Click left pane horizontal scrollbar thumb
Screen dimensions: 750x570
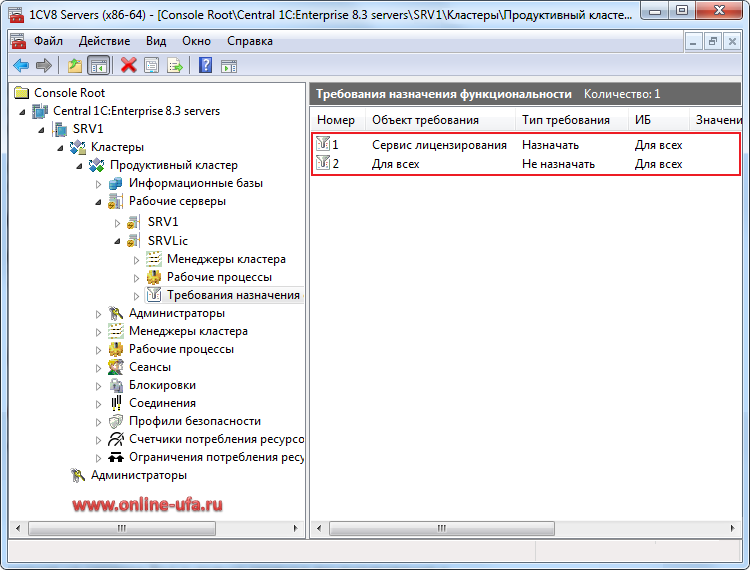[x=122, y=528]
